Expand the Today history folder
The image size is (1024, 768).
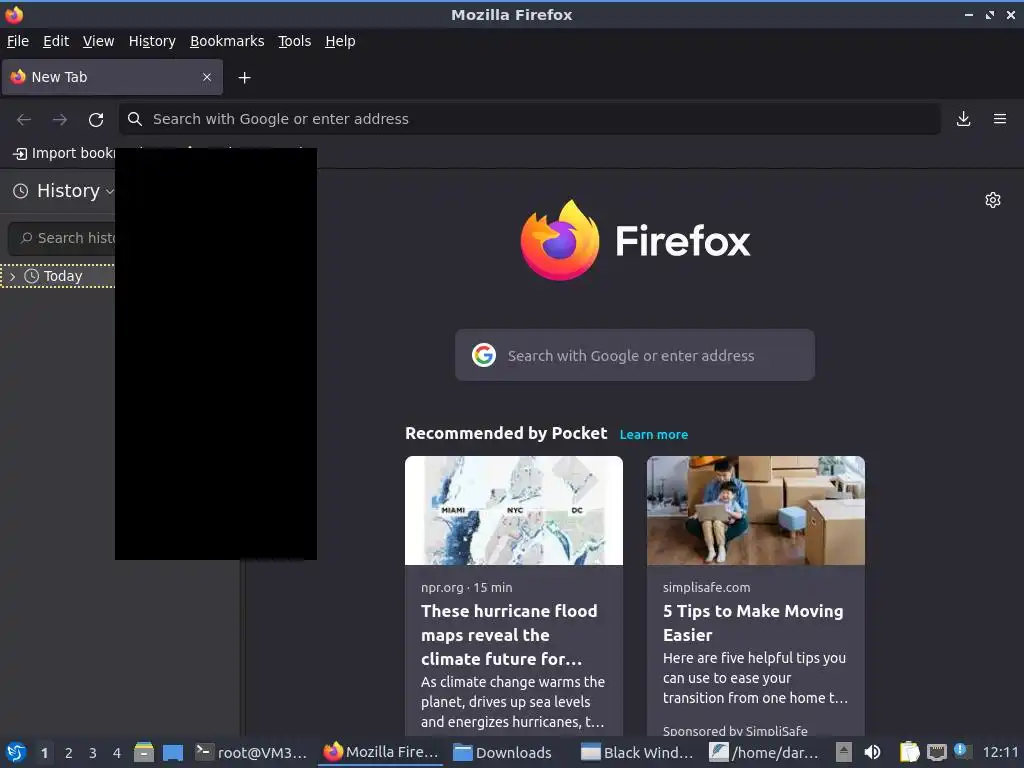(x=12, y=276)
